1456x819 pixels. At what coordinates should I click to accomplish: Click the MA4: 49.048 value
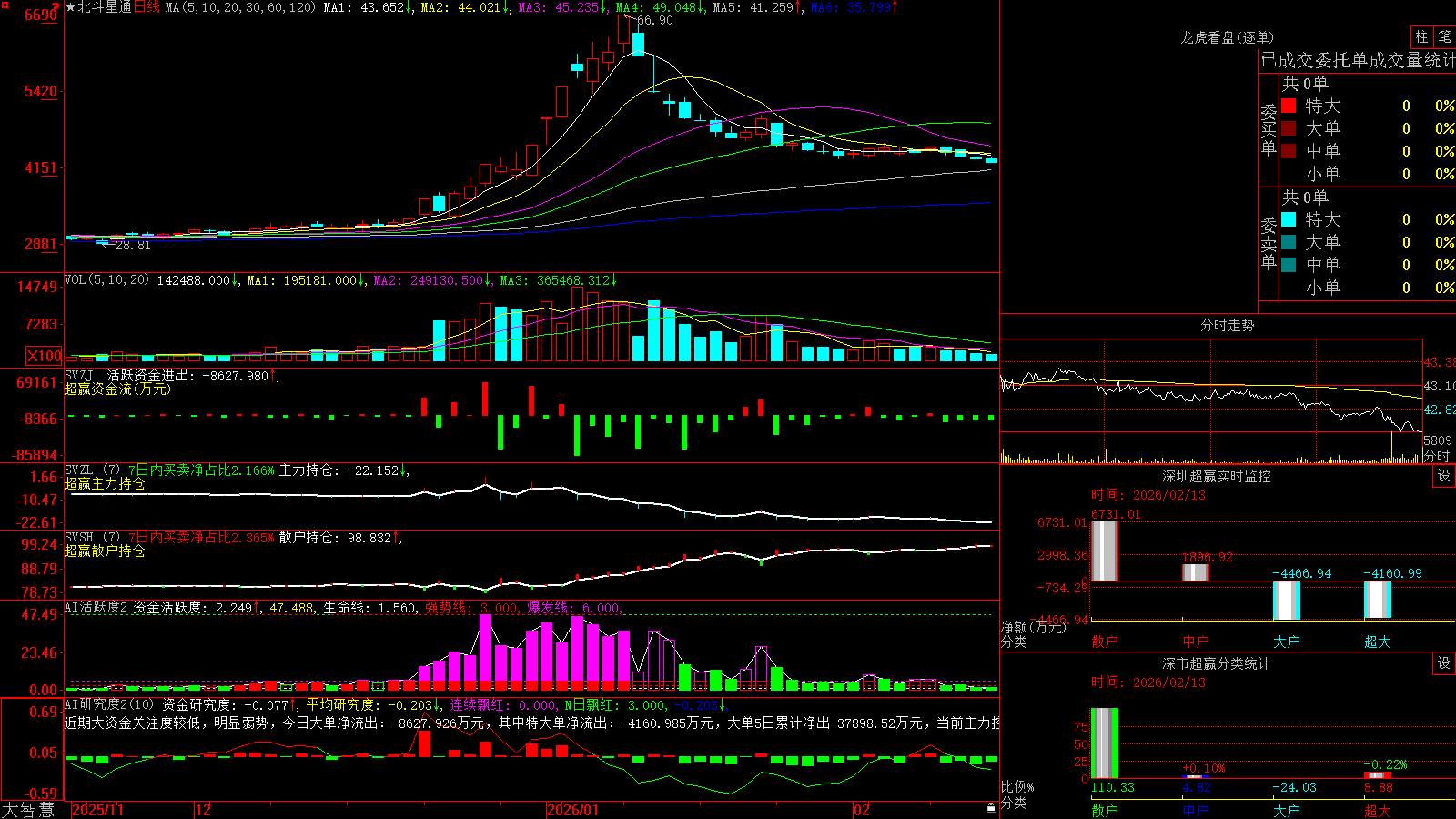(656, 7)
